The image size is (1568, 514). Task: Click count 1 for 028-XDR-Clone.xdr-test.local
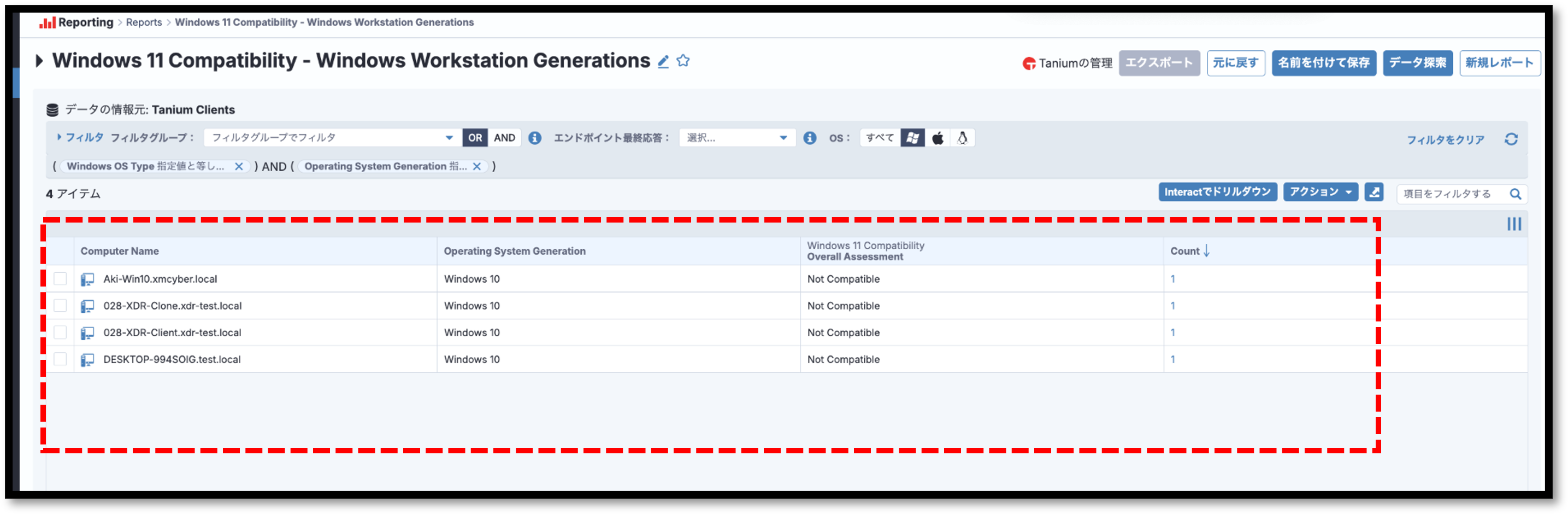point(1172,306)
